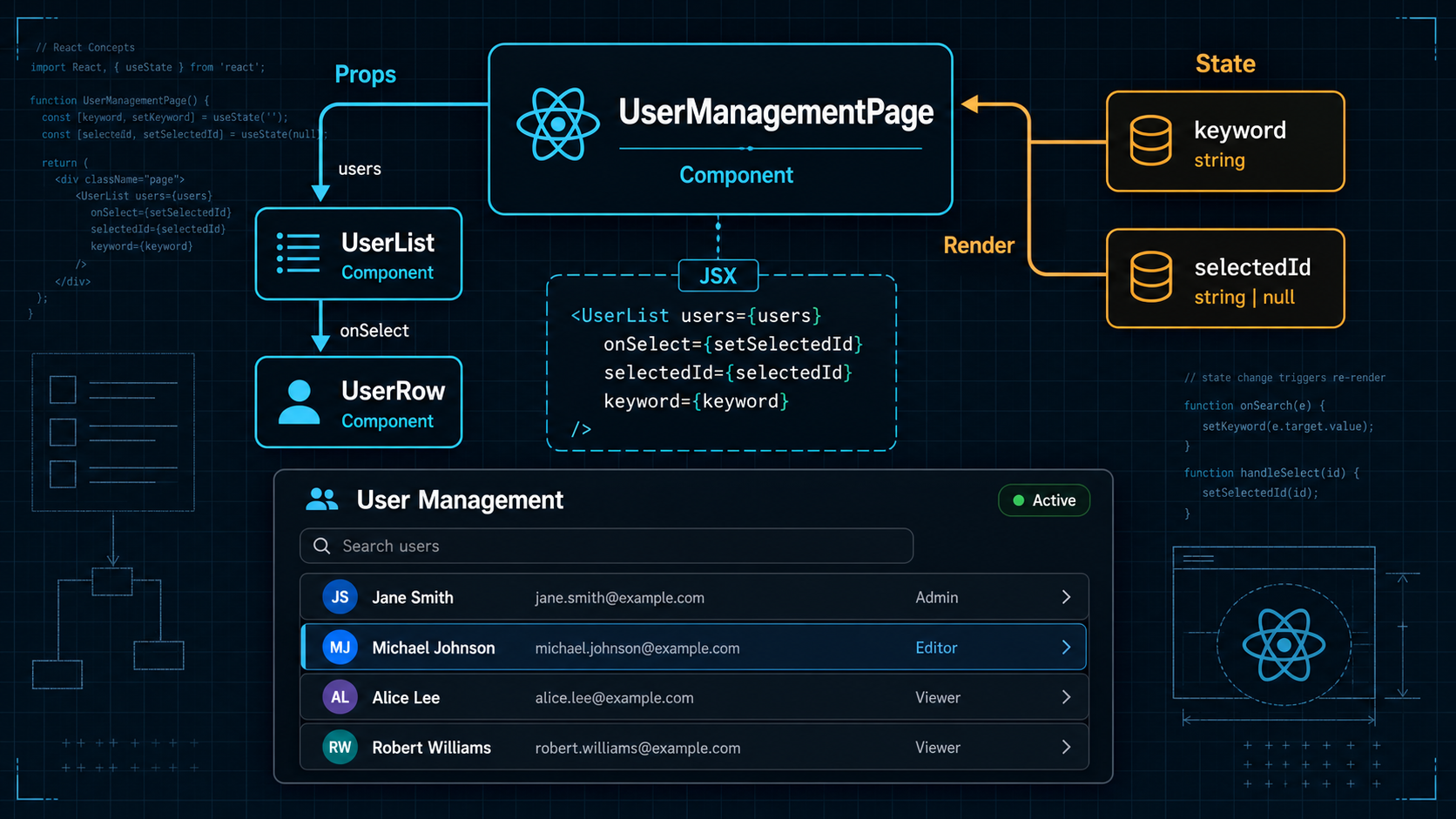Open Michael Johnson row chevron
The width and height of the screenshot is (1456, 819).
(x=1066, y=648)
